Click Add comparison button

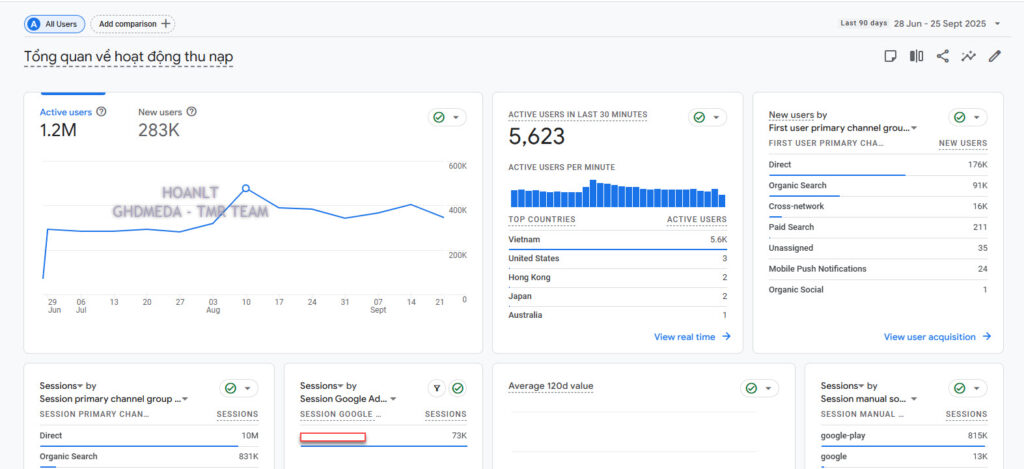(x=132, y=23)
